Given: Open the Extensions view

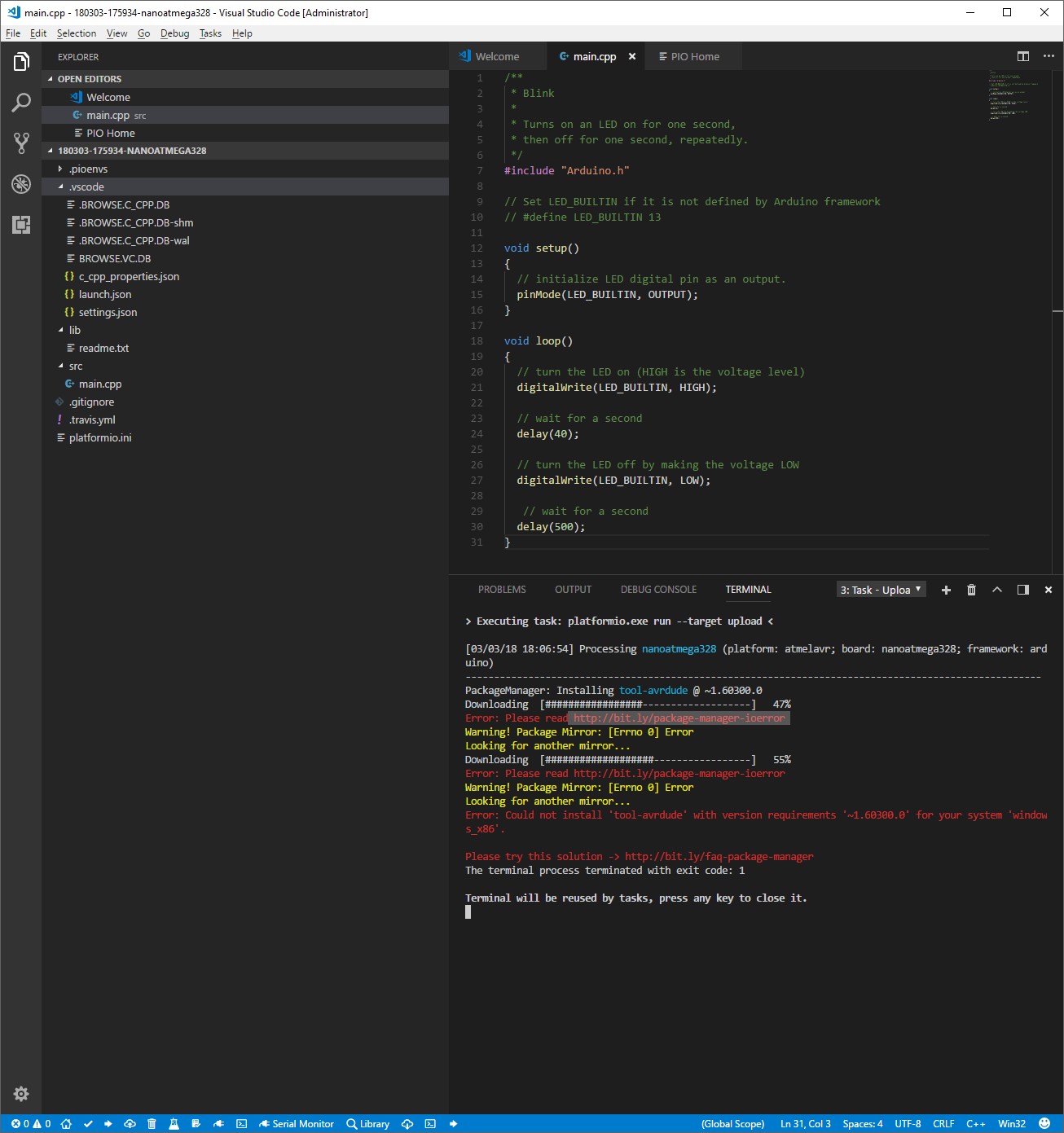Looking at the screenshot, I should pyautogui.click(x=21, y=225).
